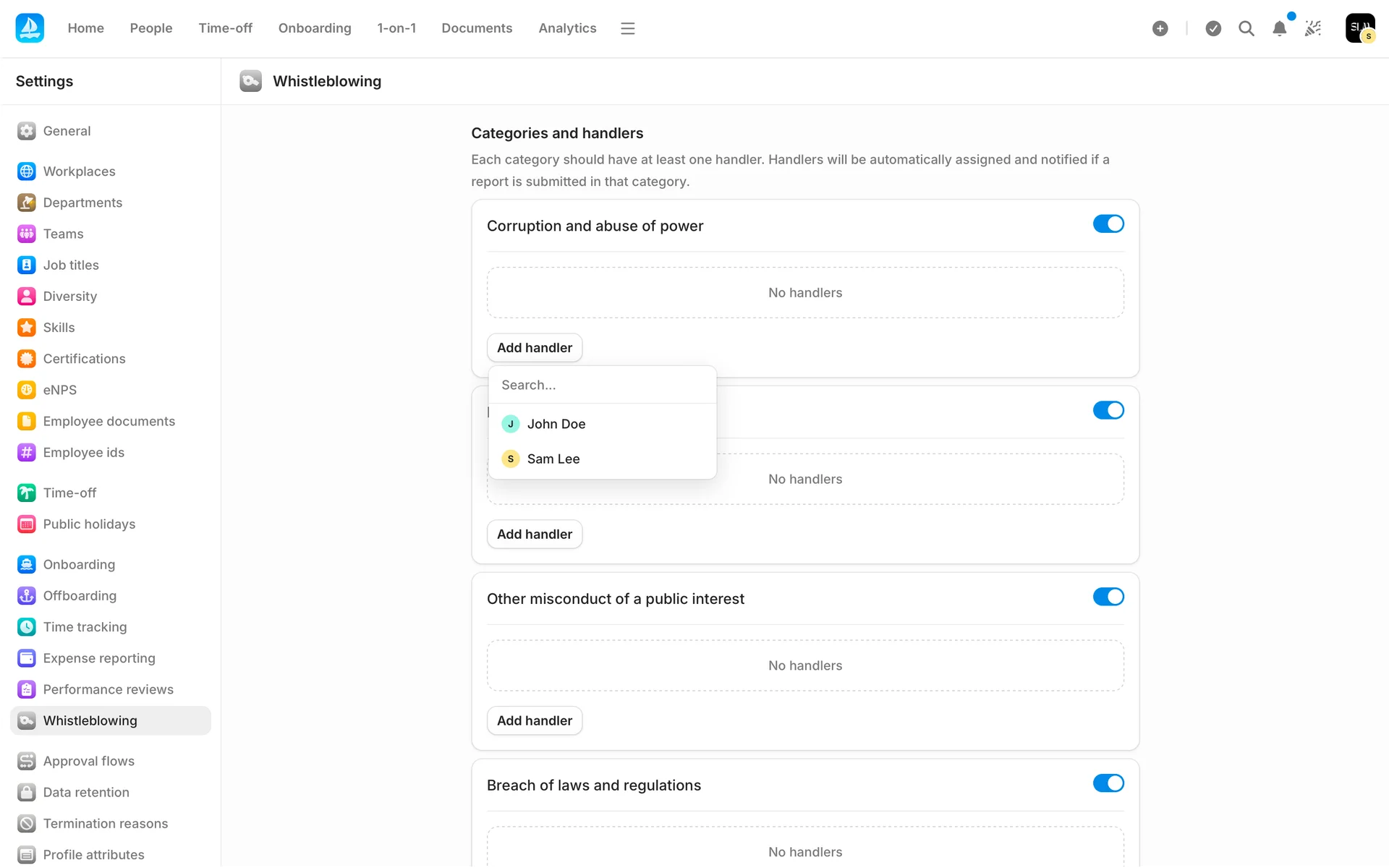This screenshot has height=868, width=1389.
Task: Click the Whistleblowing header icon
Action: pos(250,81)
